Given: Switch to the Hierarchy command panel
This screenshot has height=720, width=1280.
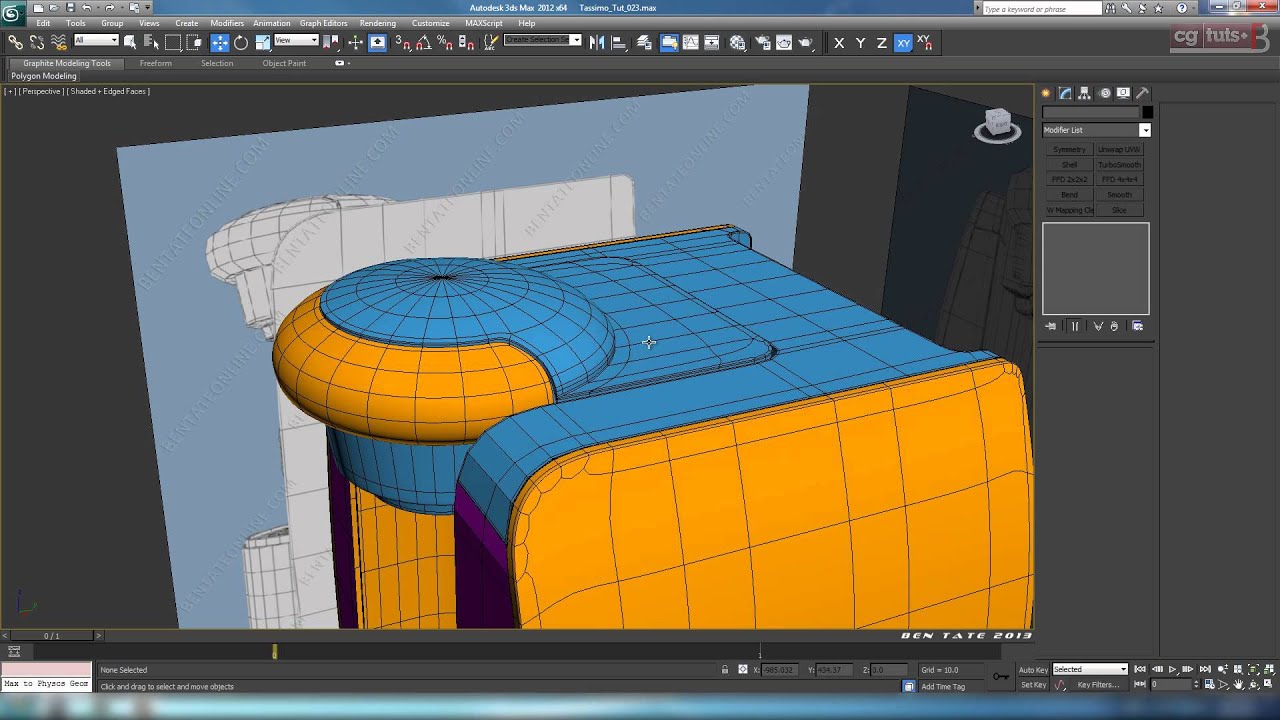Looking at the screenshot, I should [x=1085, y=93].
